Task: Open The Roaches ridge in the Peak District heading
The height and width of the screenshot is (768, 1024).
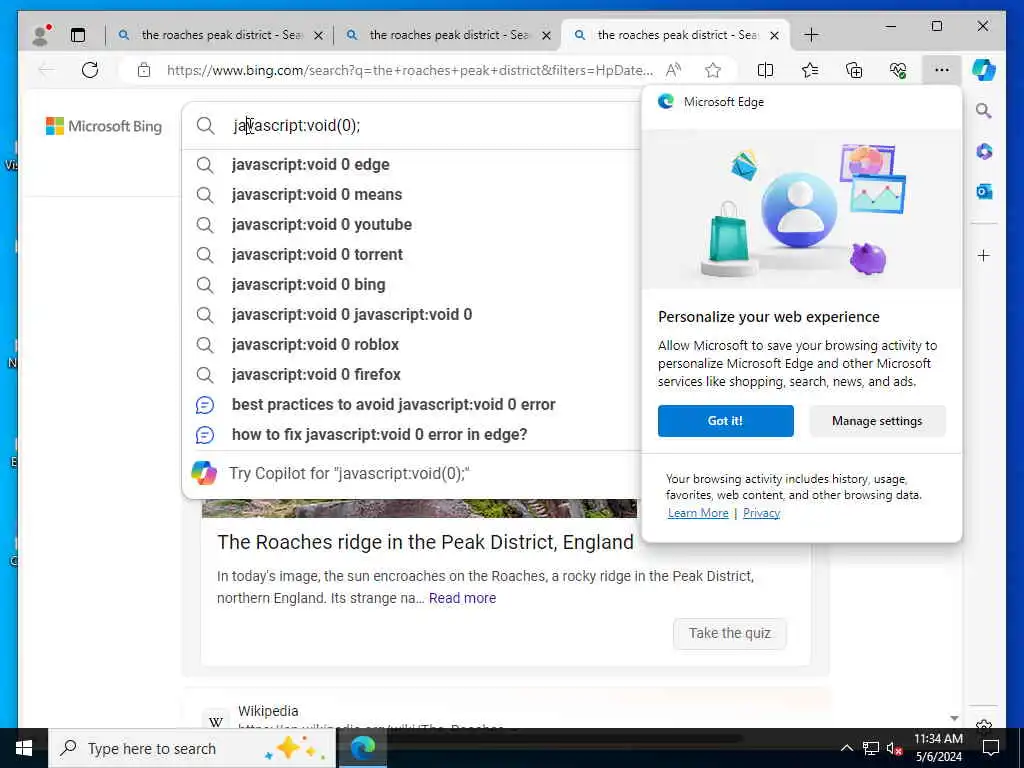Action: pyautogui.click(x=425, y=542)
